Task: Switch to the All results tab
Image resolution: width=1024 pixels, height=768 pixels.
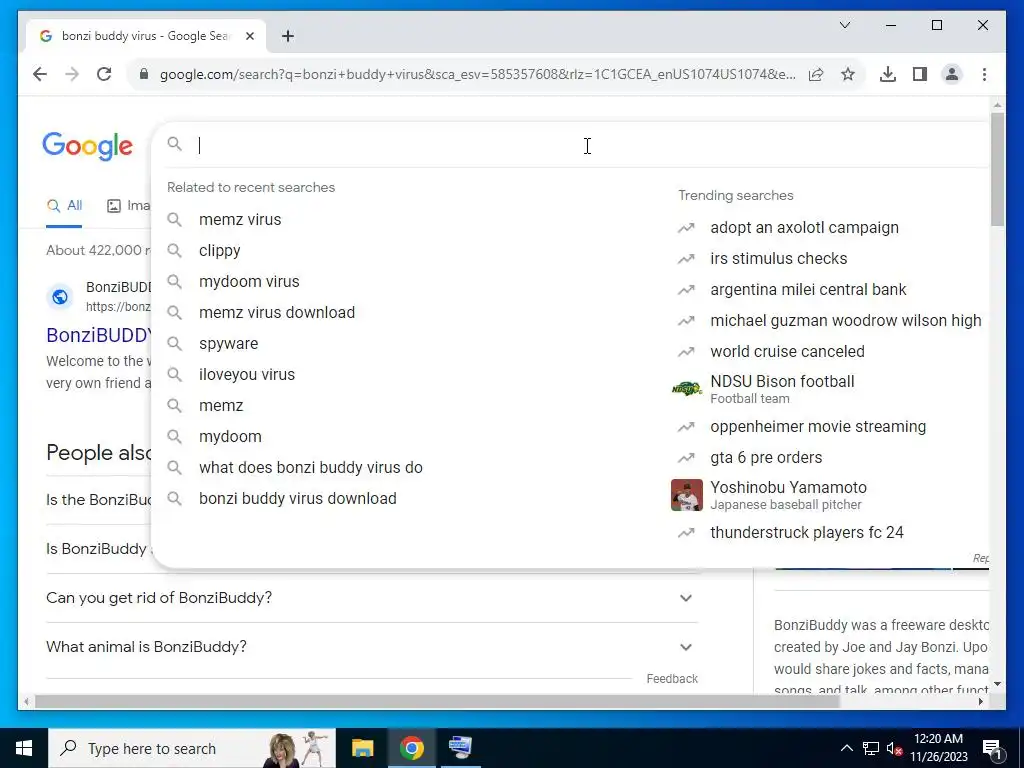Action: click(64, 206)
